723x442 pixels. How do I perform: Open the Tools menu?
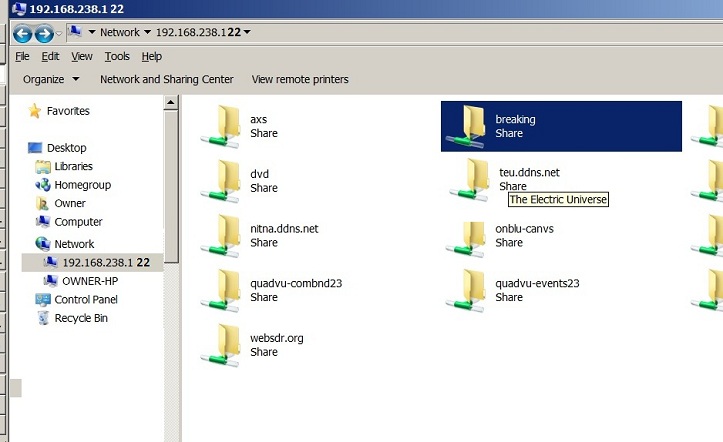coord(117,57)
